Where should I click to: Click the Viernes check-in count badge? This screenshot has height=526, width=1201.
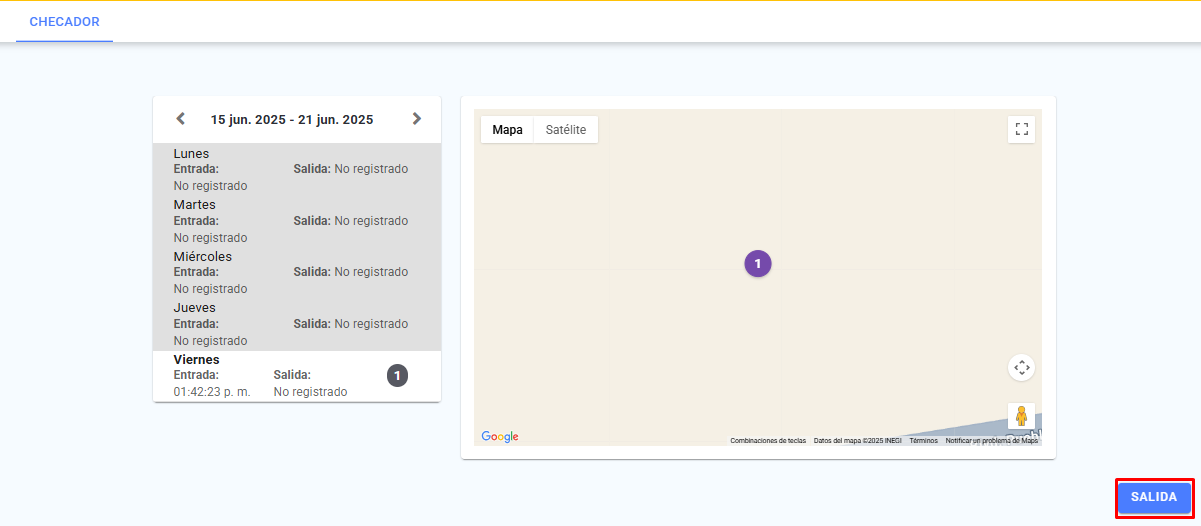[397, 375]
